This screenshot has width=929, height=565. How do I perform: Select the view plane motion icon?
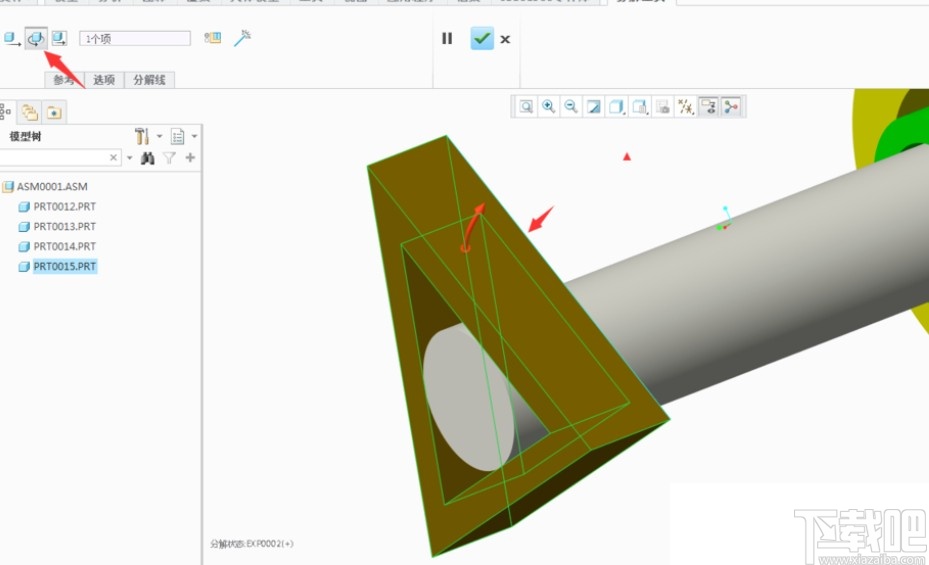point(60,38)
